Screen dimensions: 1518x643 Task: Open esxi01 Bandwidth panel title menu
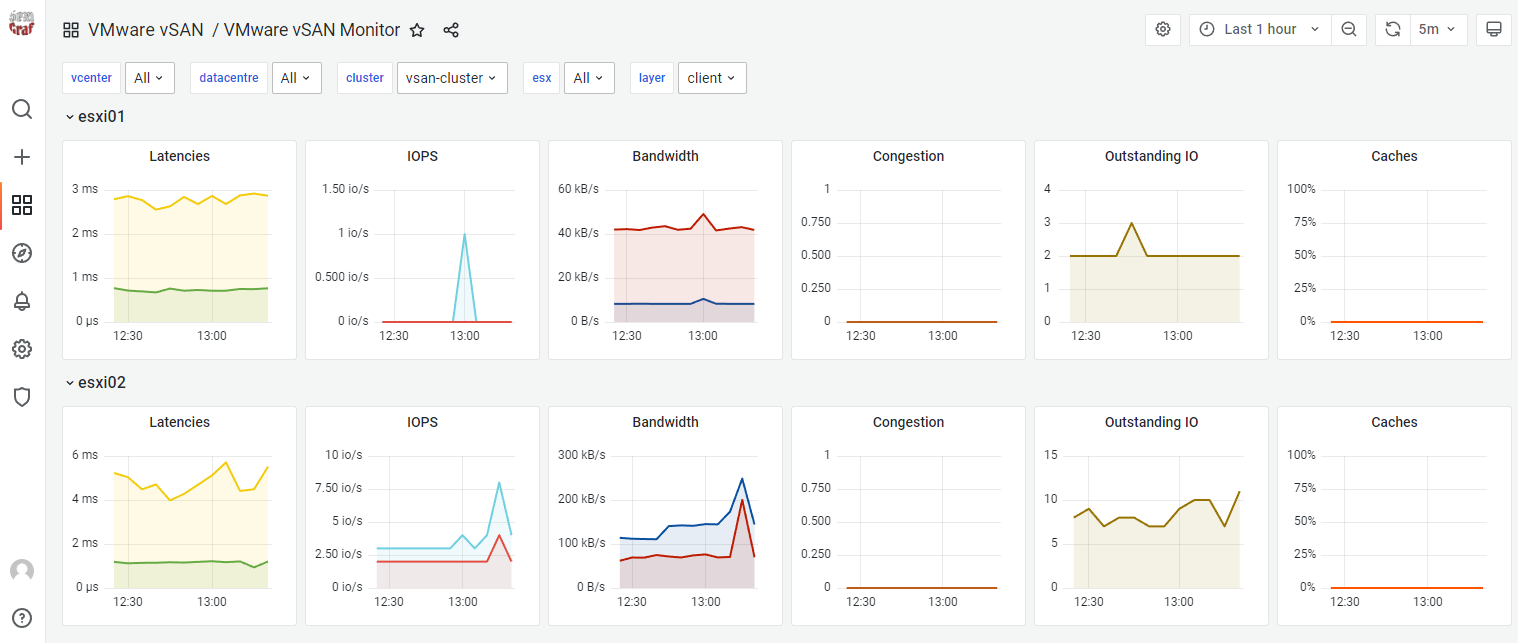666,156
